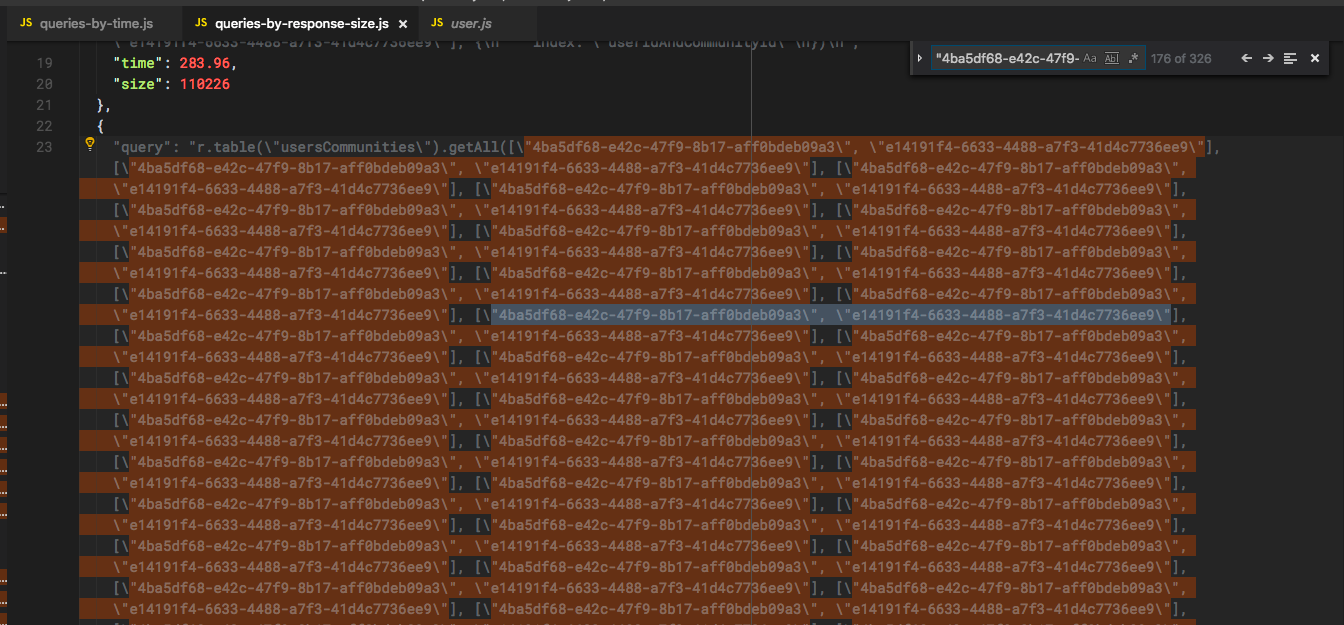
Task: Go to previous match arrow
Action: click(x=1246, y=58)
